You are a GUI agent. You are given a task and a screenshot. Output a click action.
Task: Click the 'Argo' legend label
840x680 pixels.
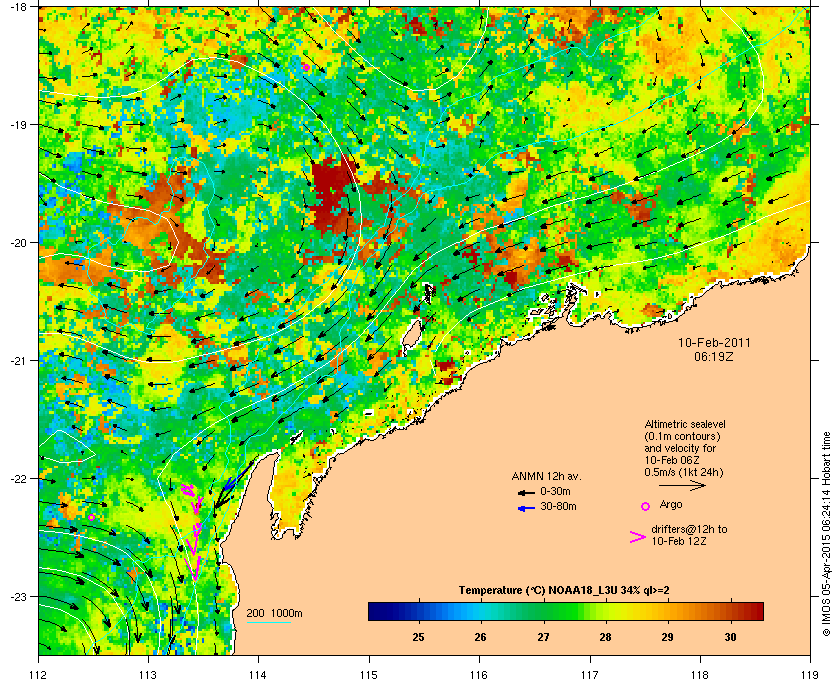(671, 504)
